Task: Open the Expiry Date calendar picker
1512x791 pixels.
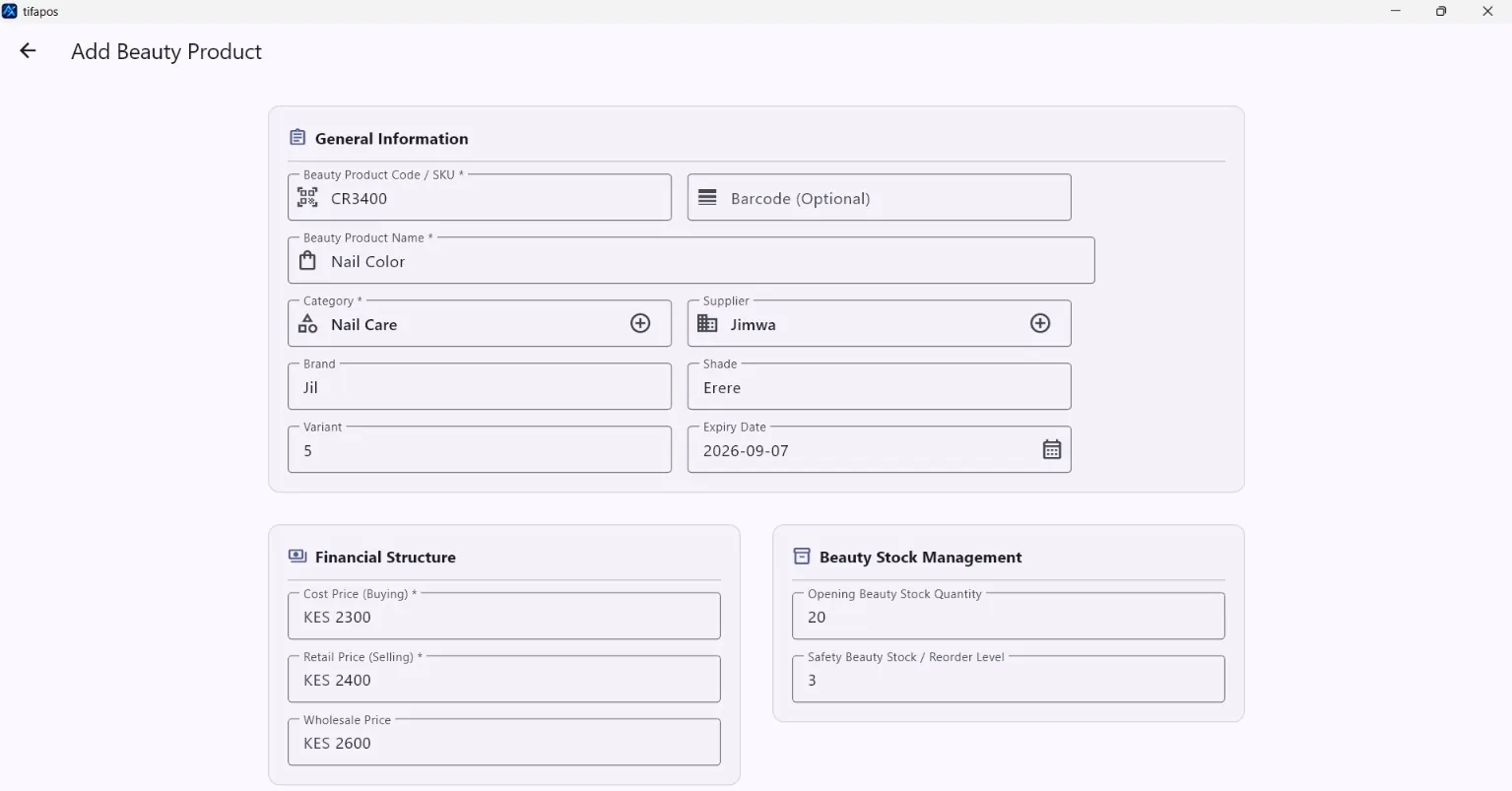Action: click(x=1052, y=449)
